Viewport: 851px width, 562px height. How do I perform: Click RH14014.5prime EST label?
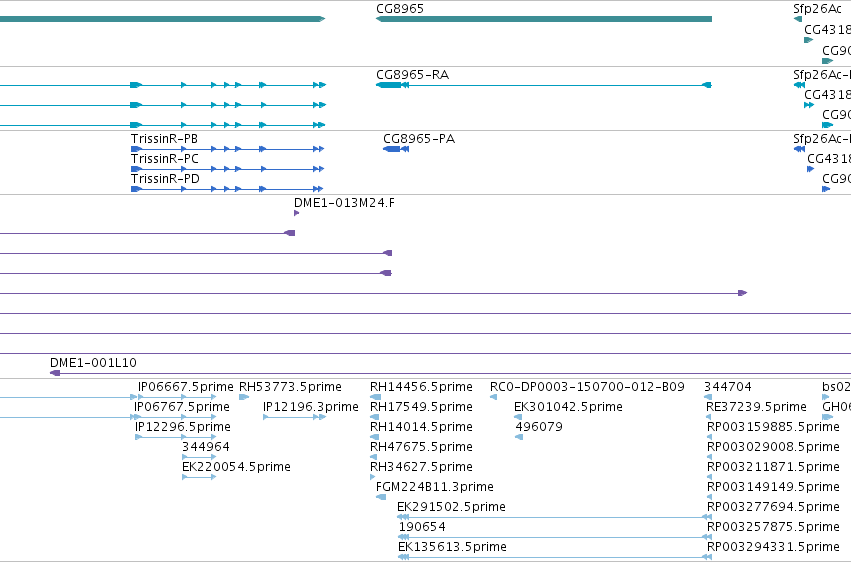tap(421, 427)
